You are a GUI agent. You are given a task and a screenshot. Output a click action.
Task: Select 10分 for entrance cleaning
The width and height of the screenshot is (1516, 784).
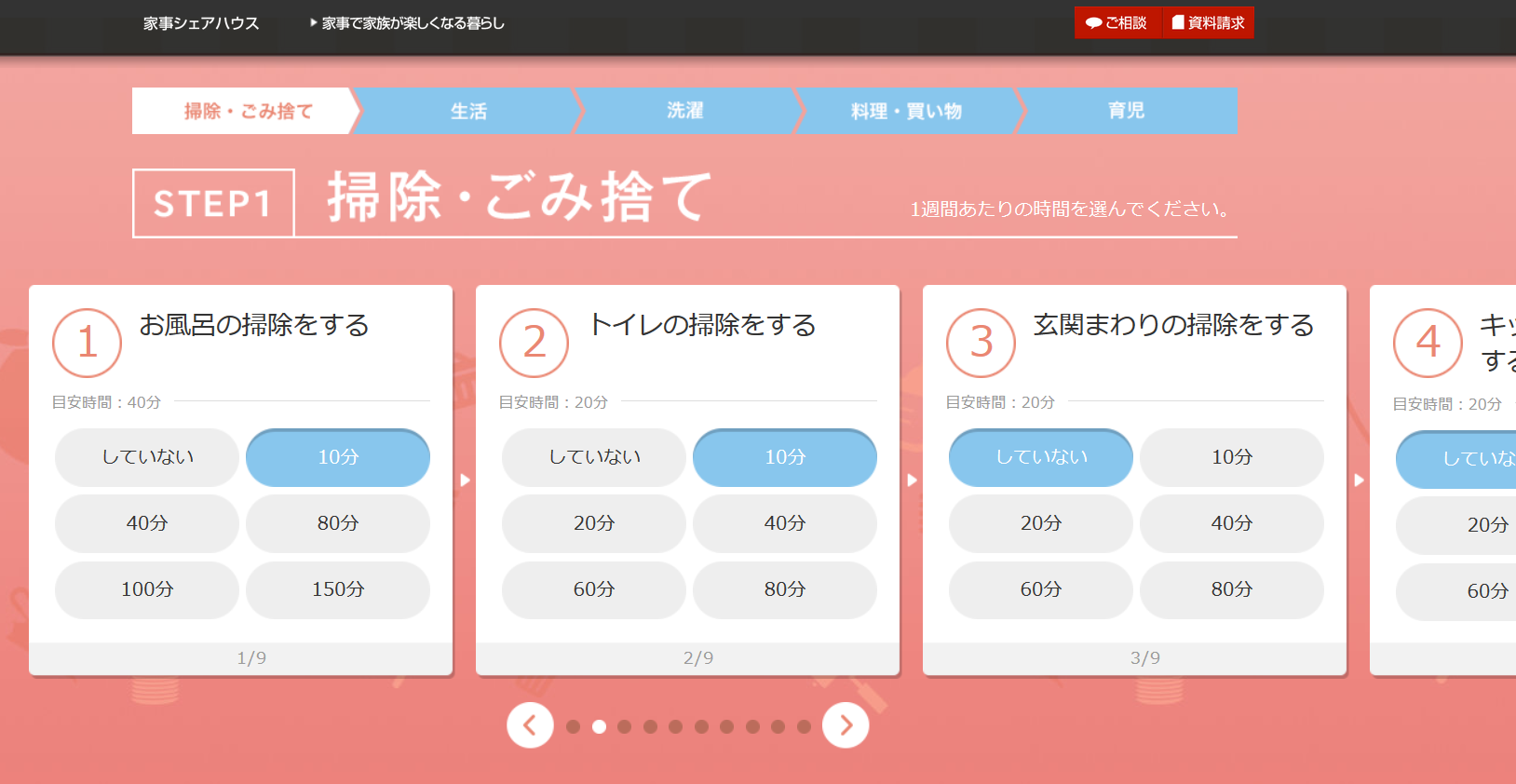[1231, 457]
